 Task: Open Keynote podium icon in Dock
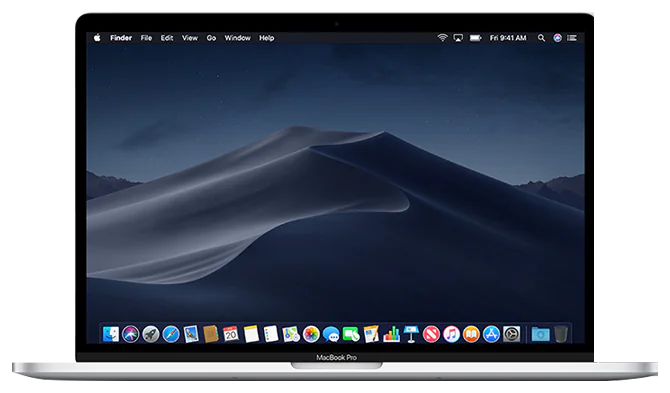point(411,334)
